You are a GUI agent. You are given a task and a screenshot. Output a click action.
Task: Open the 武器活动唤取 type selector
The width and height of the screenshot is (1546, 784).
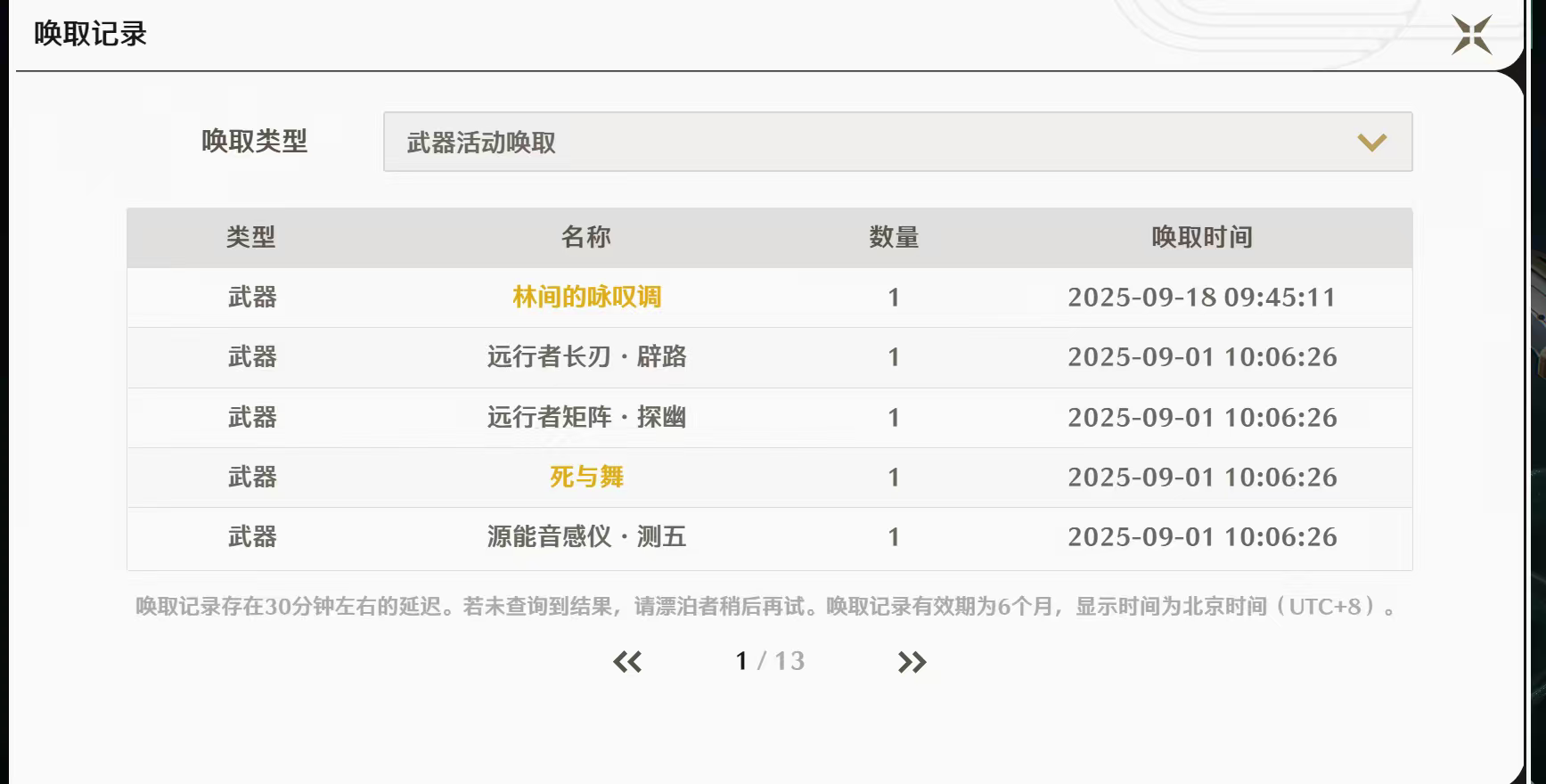click(896, 142)
